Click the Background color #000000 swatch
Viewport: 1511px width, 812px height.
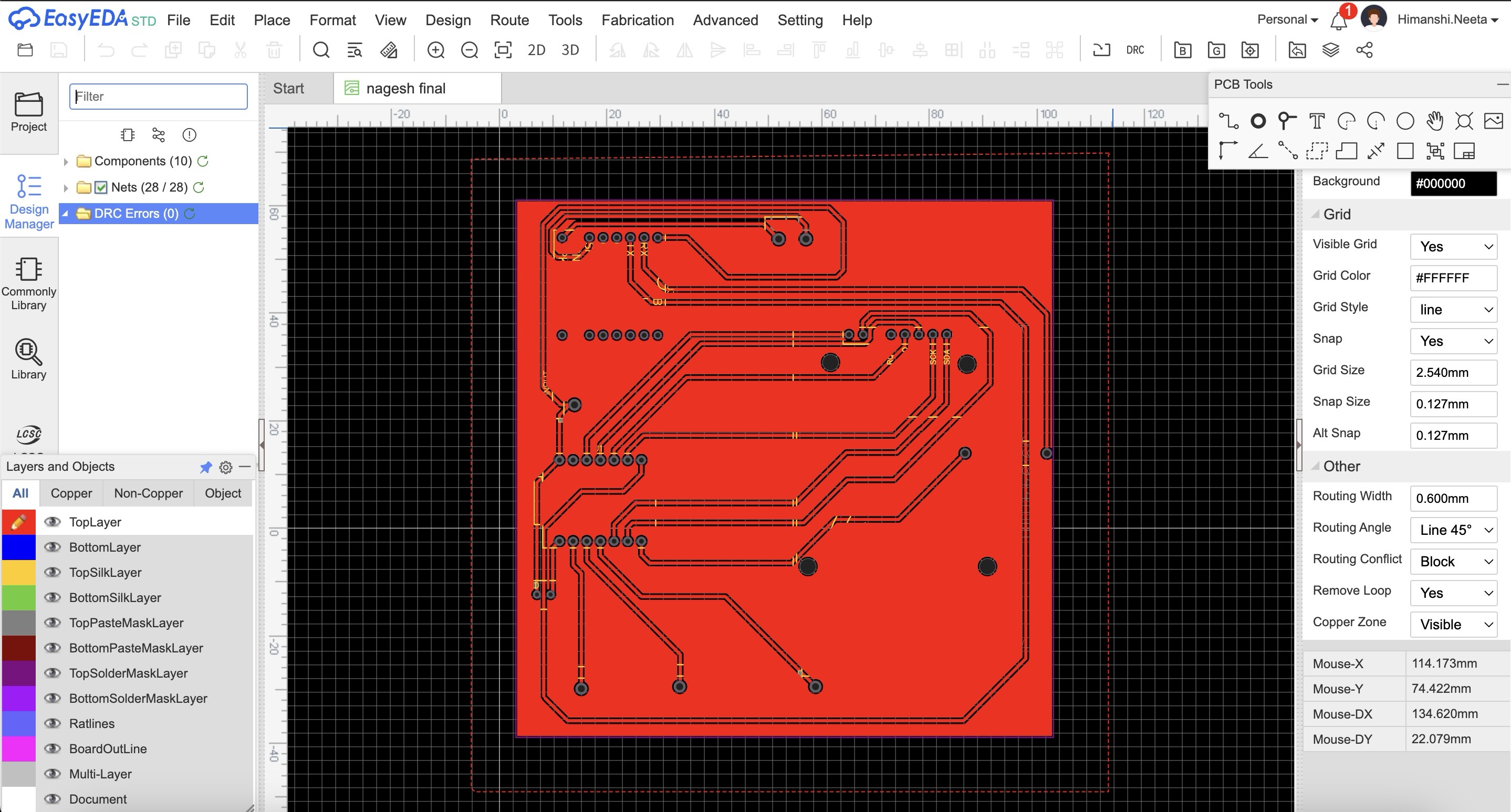click(1454, 184)
